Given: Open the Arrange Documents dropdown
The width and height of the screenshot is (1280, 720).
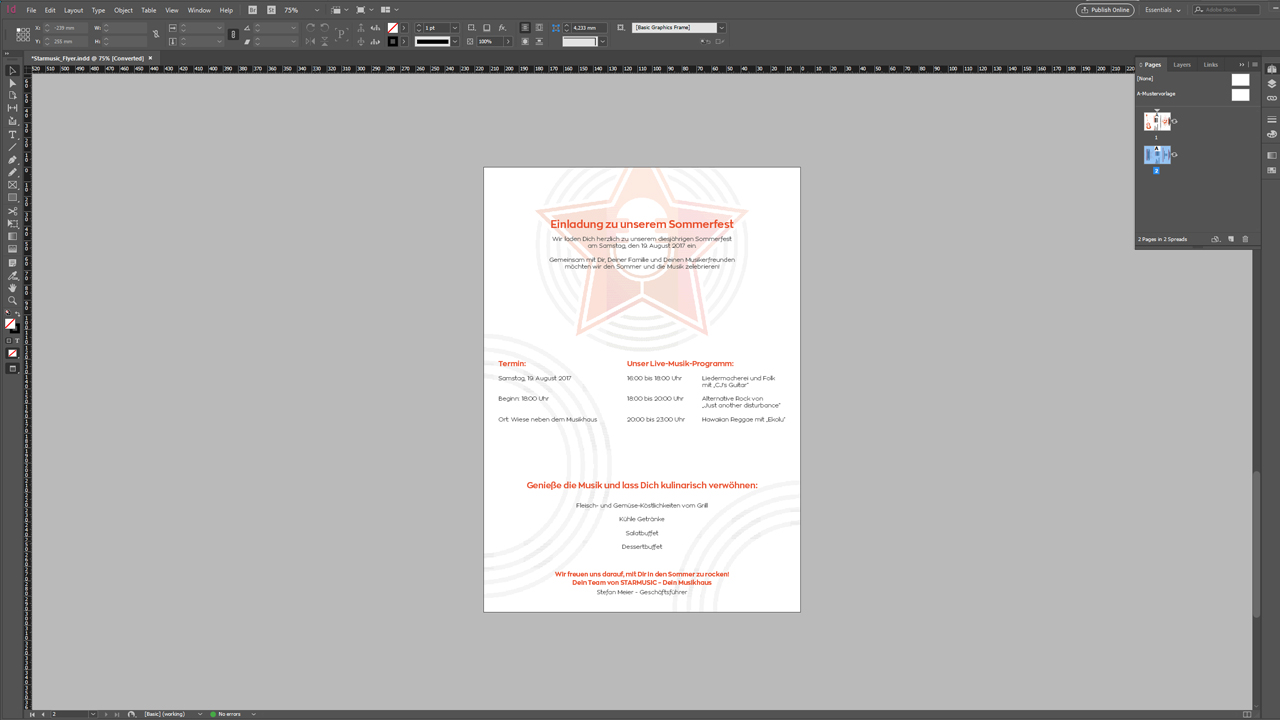Looking at the screenshot, I should coord(390,9).
